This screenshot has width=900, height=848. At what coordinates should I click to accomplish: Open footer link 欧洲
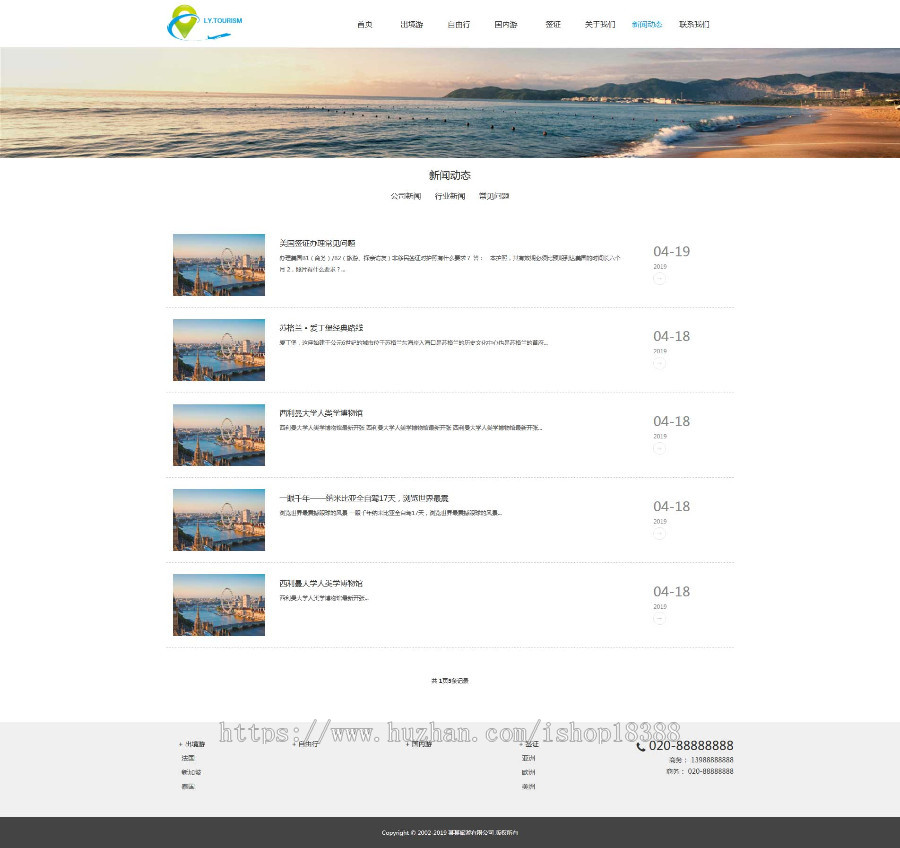(529, 773)
